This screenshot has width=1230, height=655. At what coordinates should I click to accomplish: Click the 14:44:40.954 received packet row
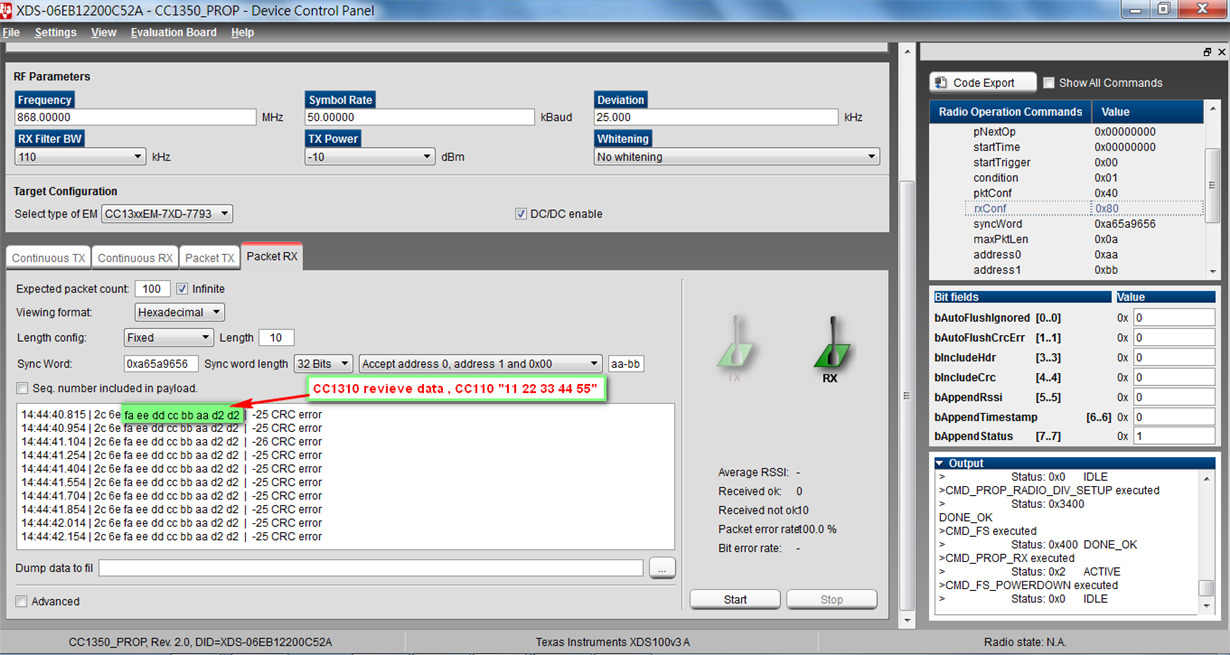[172, 428]
